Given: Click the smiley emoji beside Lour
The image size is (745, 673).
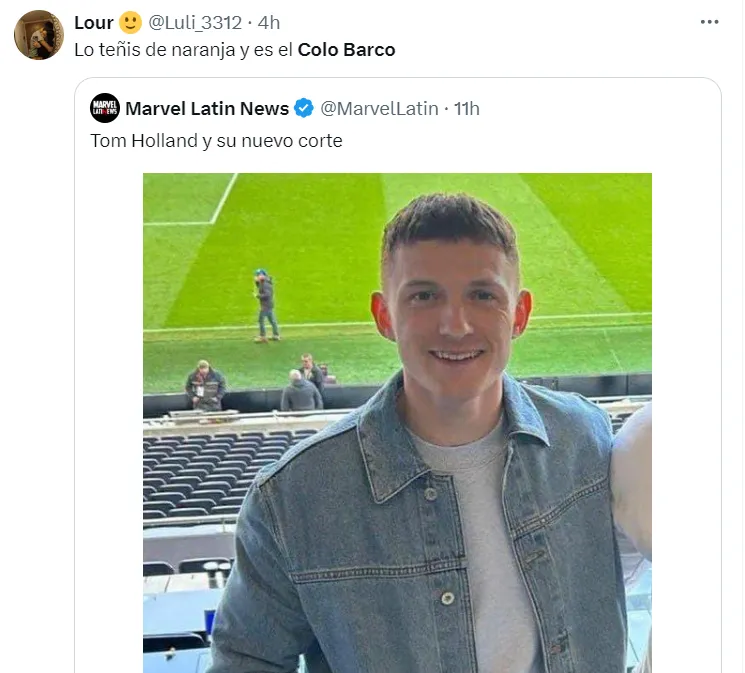Looking at the screenshot, I should [130, 22].
